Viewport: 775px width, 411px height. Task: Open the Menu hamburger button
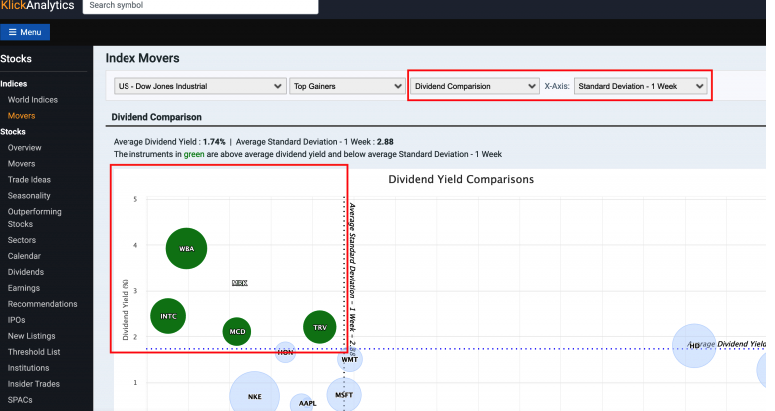25,32
